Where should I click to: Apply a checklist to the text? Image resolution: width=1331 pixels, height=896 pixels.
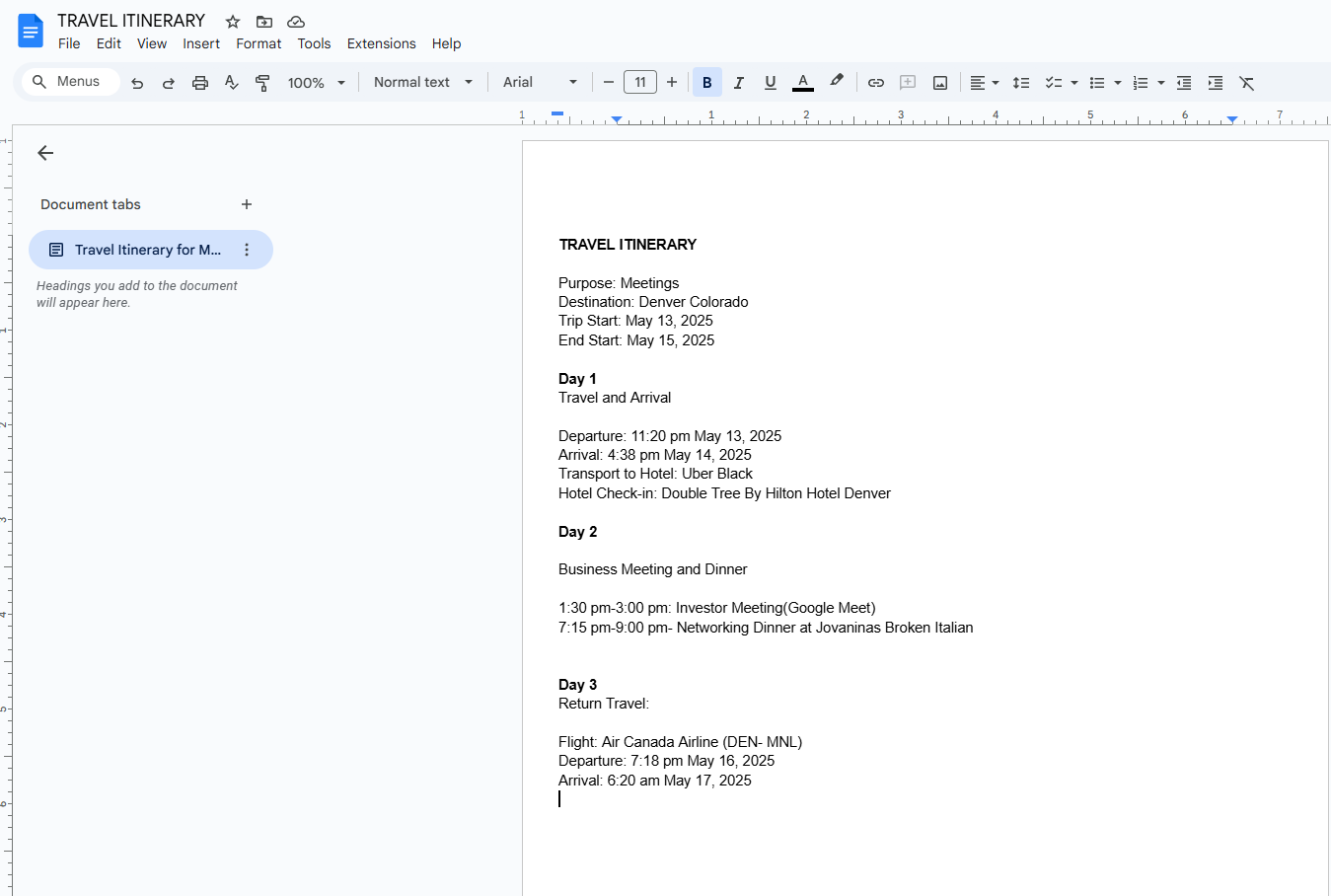click(x=1054, y=83)
